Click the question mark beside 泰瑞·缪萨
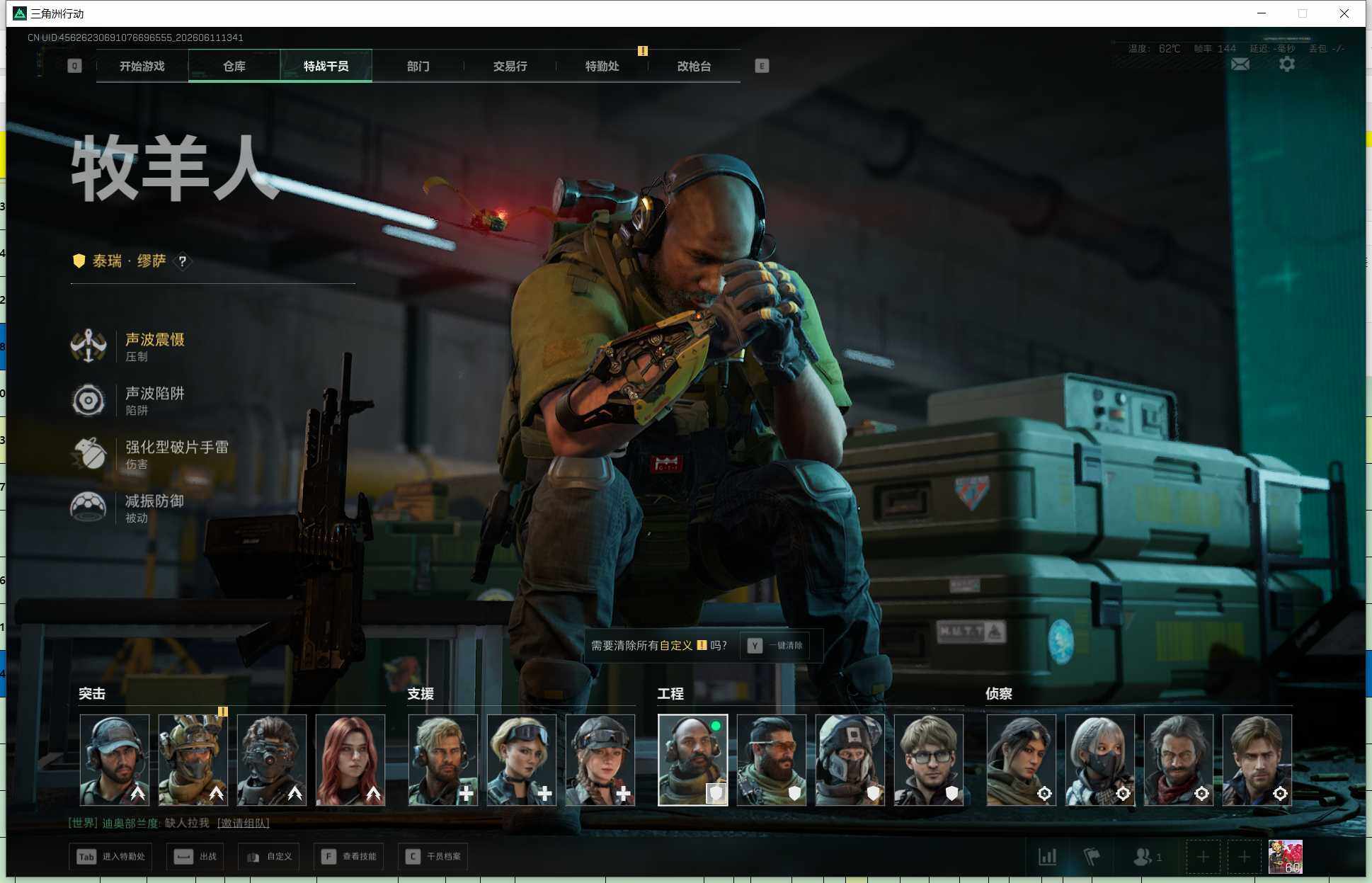Viewport: 1372px width, 883px height. click(x=183, y=261)
